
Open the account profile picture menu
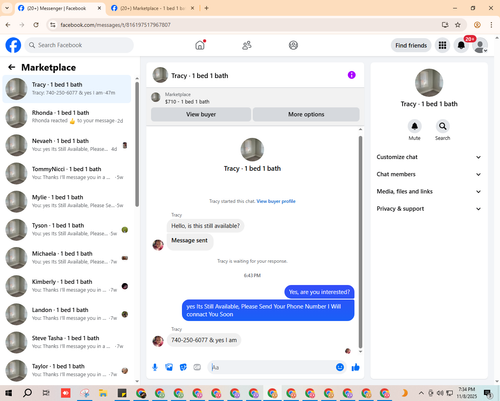tap(480, 46)
